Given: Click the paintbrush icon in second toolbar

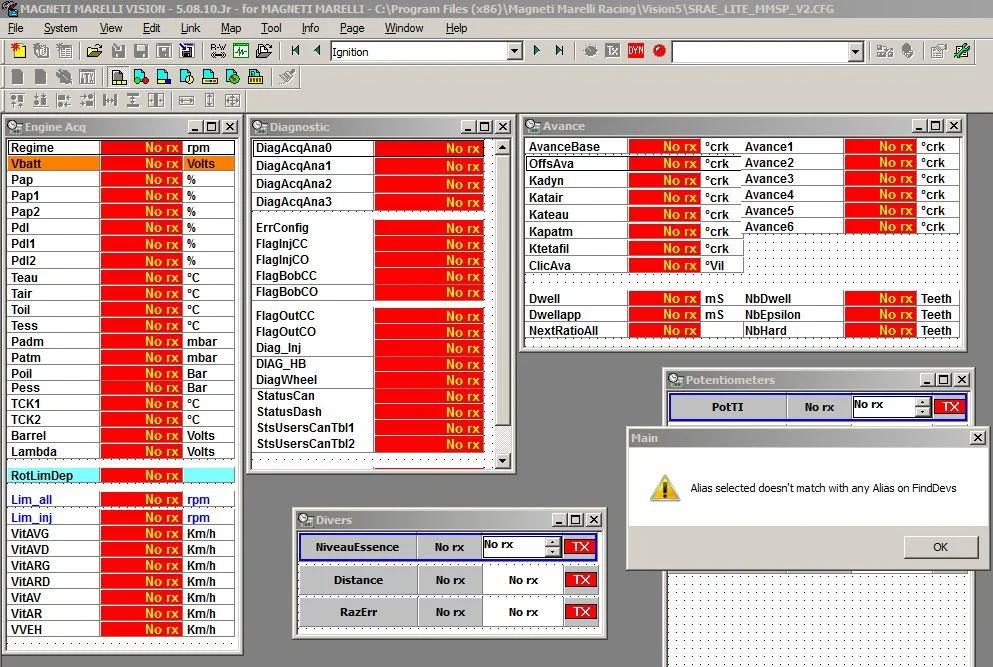Looking at the screenshot, I should point(287,77).
